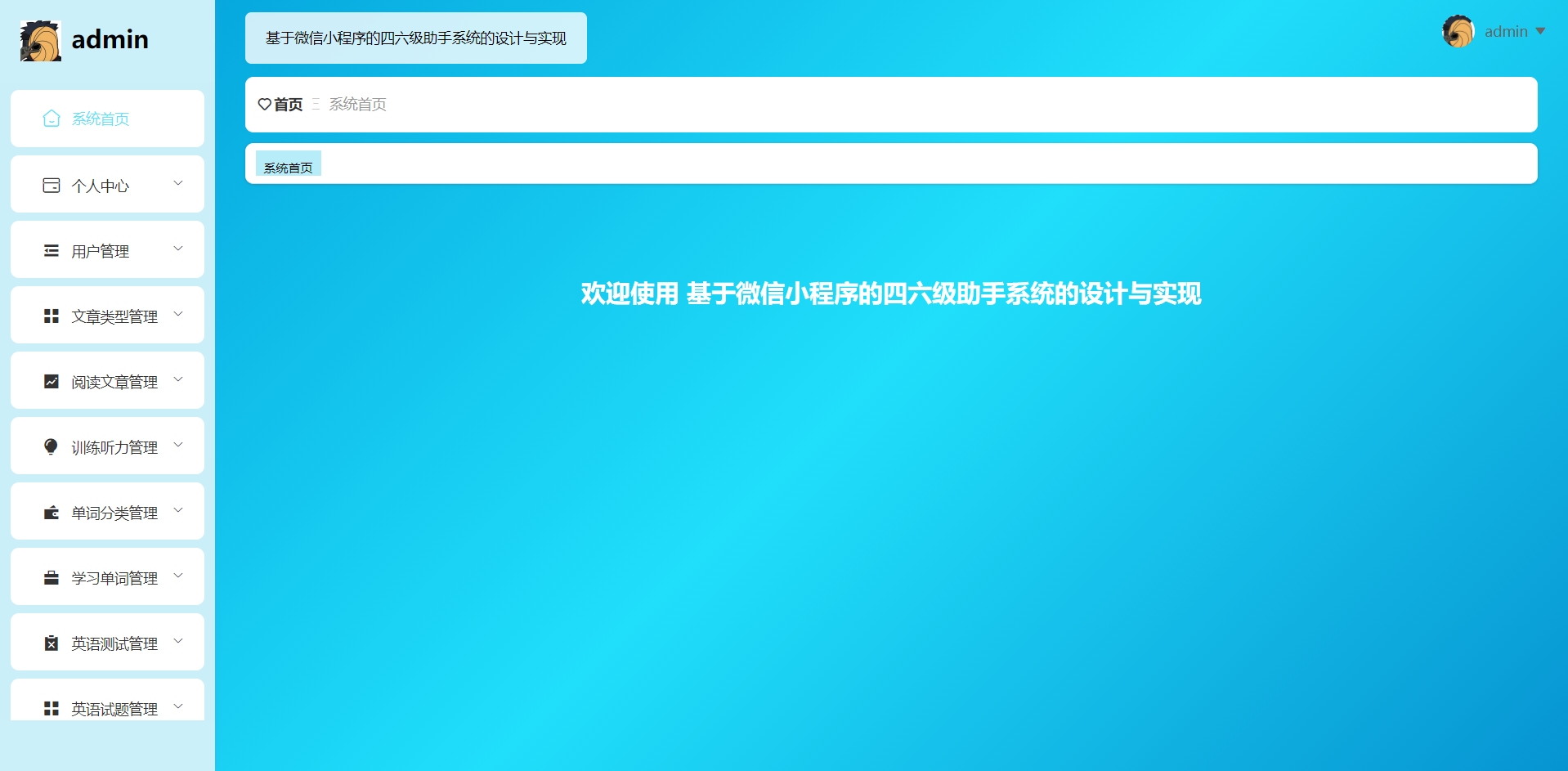Click the house icon beside 系统首页
This screenshot has width=1568, height=771.
coord(51,119)
